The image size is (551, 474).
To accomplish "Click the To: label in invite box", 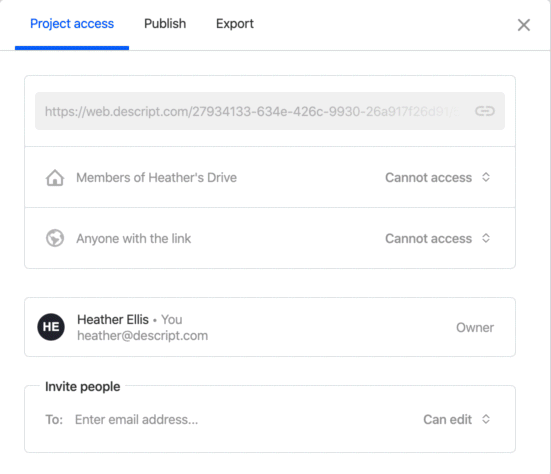I will coord(54,420).
